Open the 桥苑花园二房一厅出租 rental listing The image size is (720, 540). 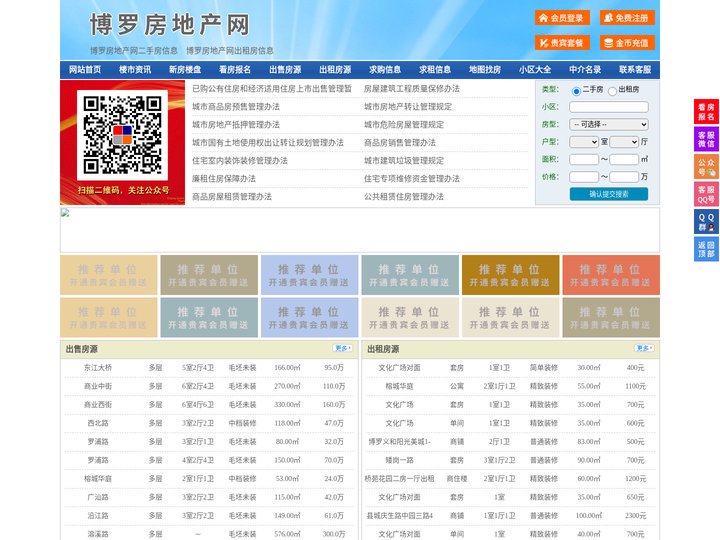point(399,478)
